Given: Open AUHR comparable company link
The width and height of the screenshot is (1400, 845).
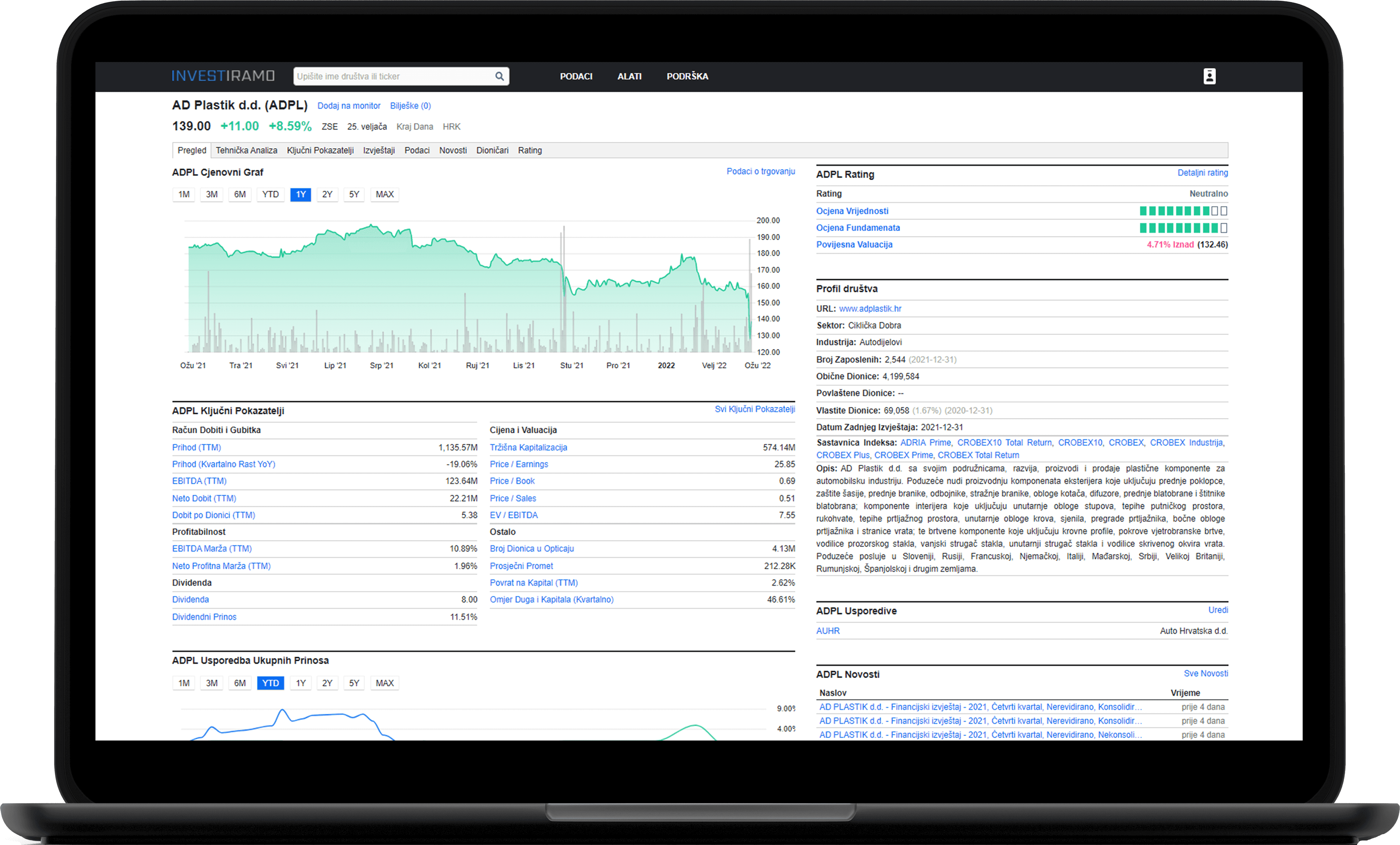Looking at the screenshot, I should [828, 631].
